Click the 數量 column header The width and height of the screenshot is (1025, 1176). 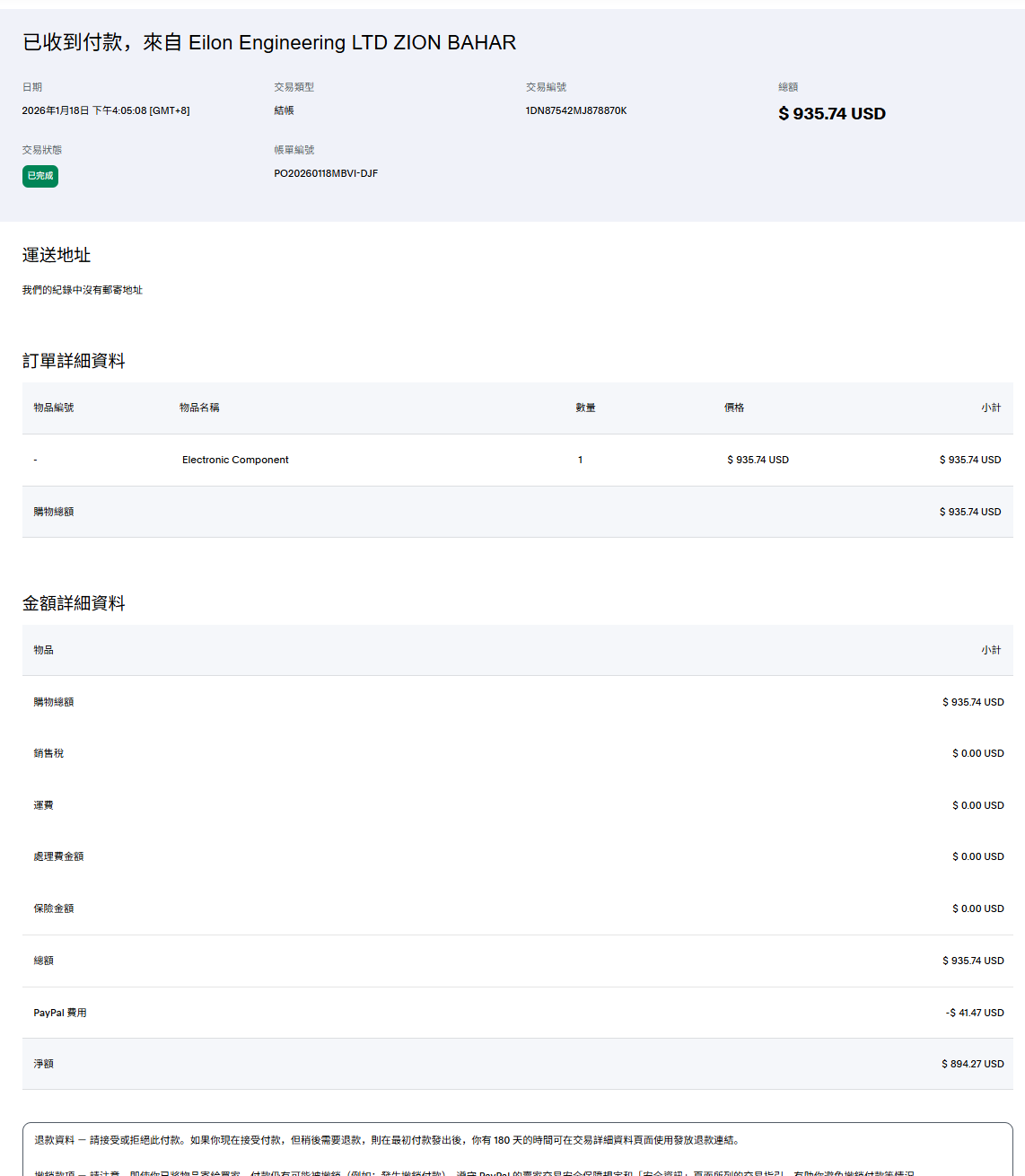pos(585,408)
